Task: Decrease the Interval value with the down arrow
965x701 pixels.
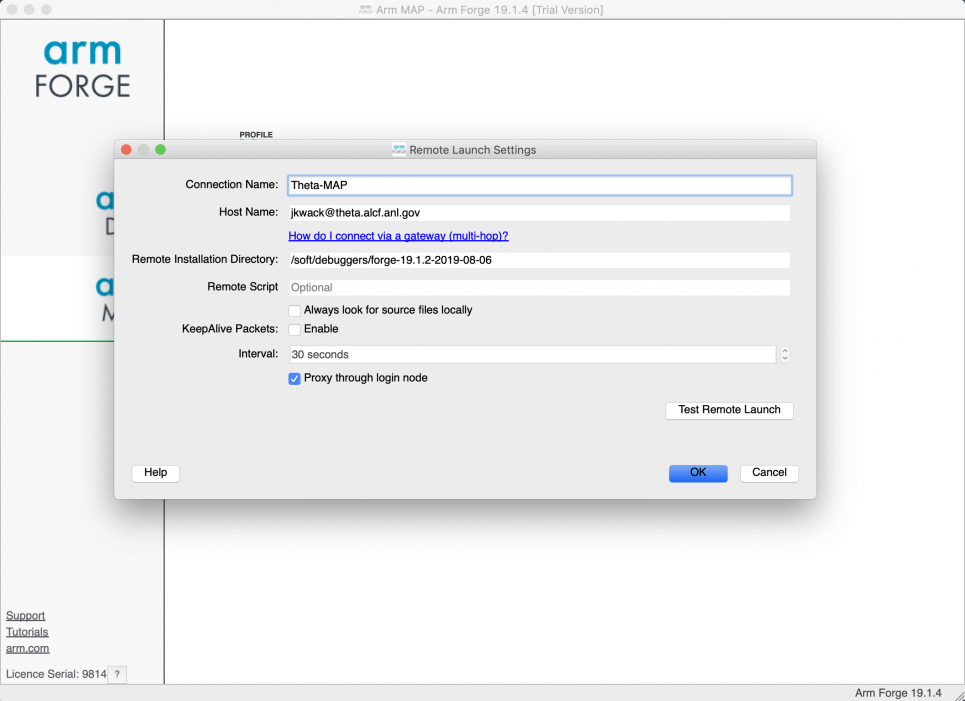Action: [x=785, y=359]
